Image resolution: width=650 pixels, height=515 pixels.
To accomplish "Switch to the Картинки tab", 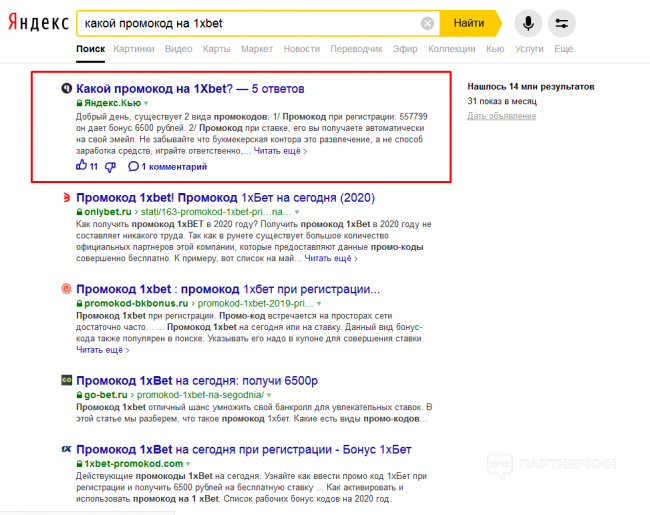I will [x=133, y=48].
